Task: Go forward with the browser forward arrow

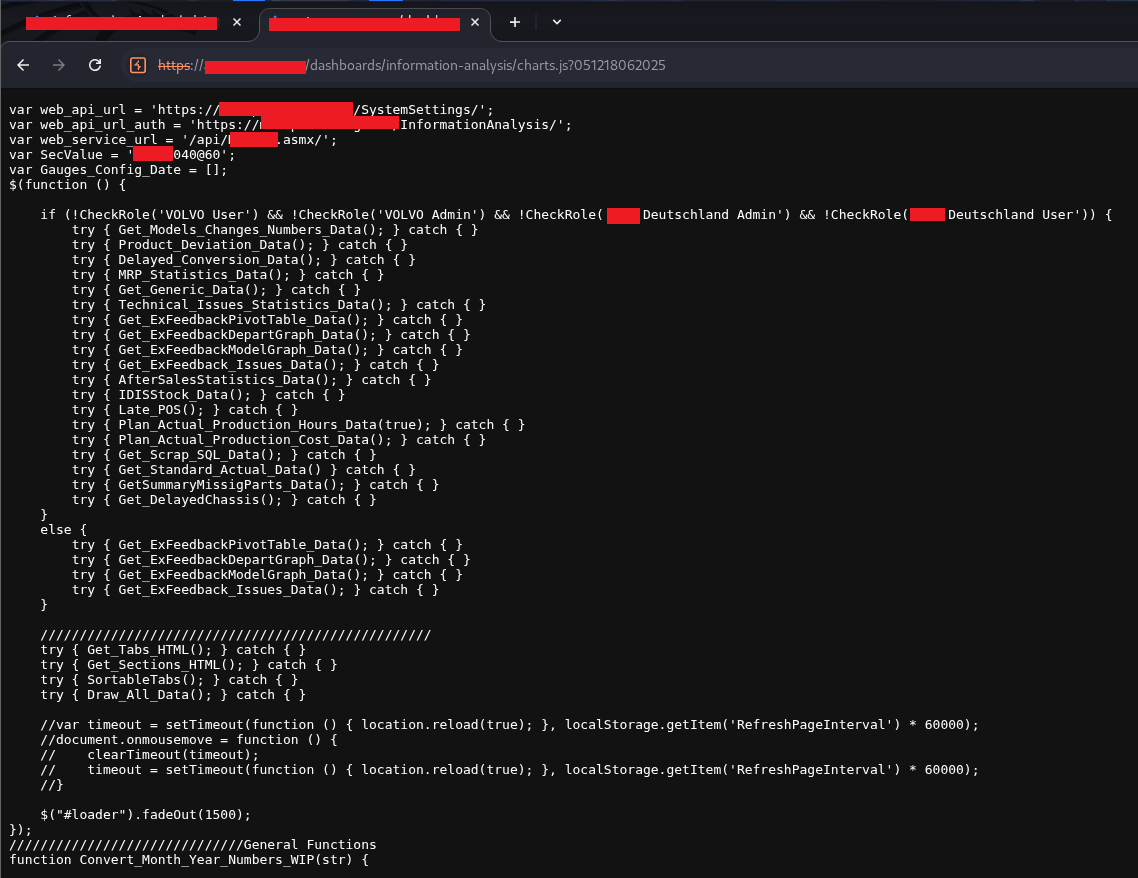Action: [x=59, y=65]
